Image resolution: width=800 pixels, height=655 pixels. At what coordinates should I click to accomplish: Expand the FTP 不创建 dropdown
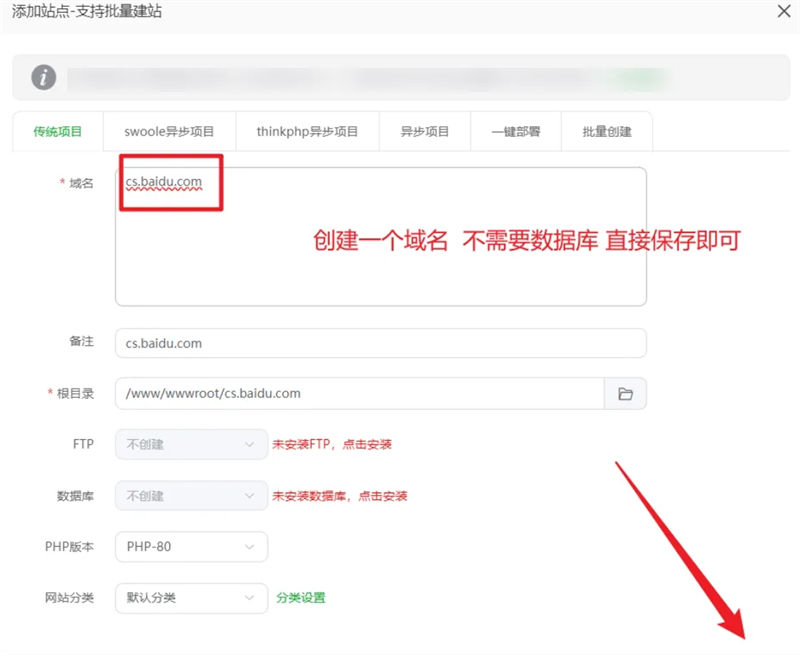tap(191, 444)
